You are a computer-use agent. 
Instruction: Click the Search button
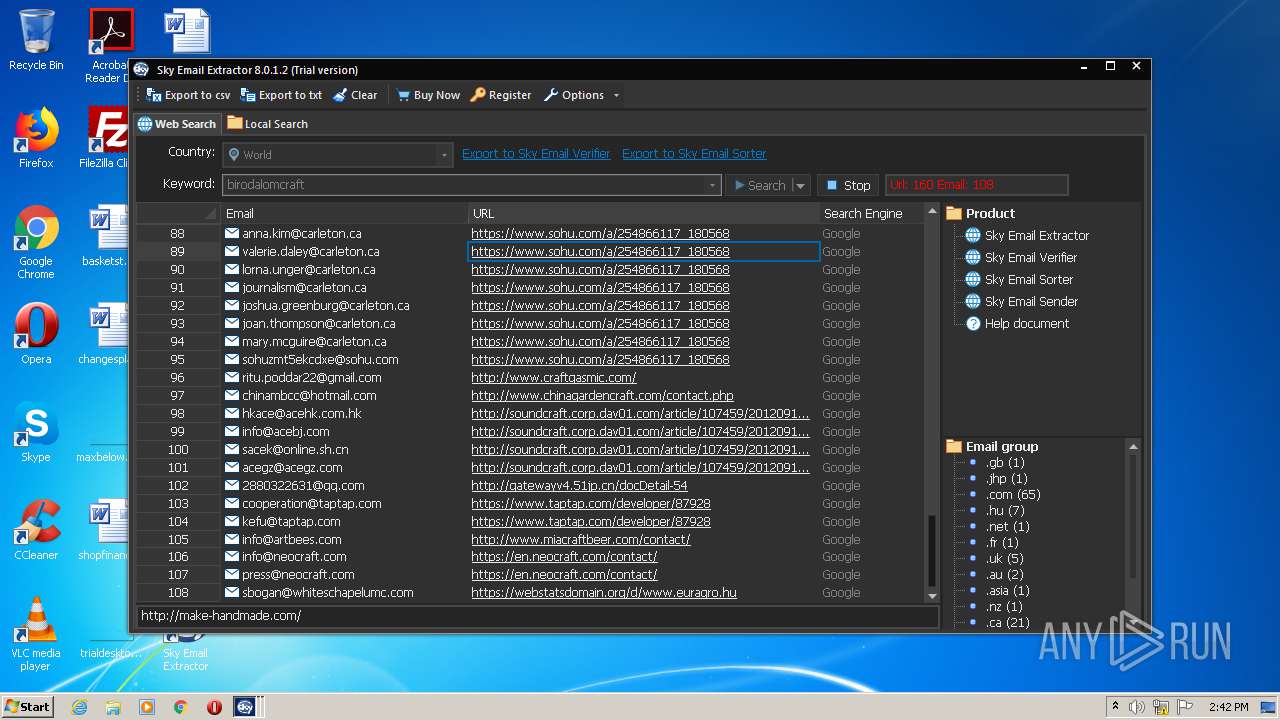pyautogui.click(x=759, y=185)
